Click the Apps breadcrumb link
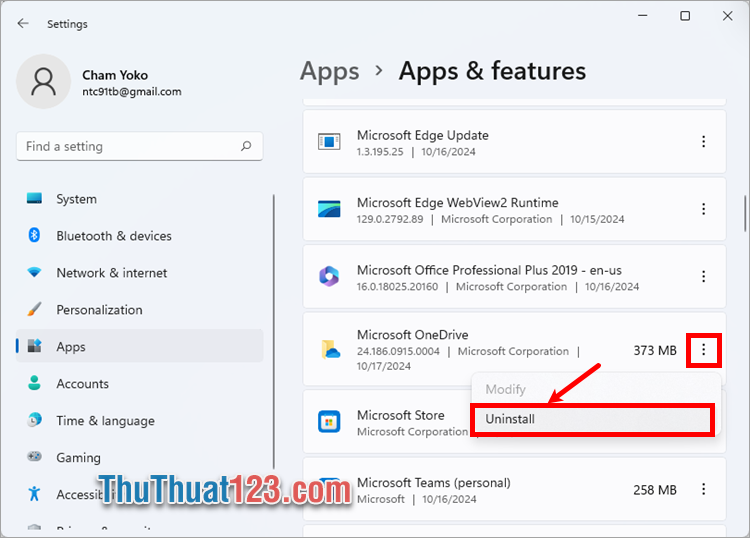This screenshot has width=750, height=538. [x=329, y=71]
